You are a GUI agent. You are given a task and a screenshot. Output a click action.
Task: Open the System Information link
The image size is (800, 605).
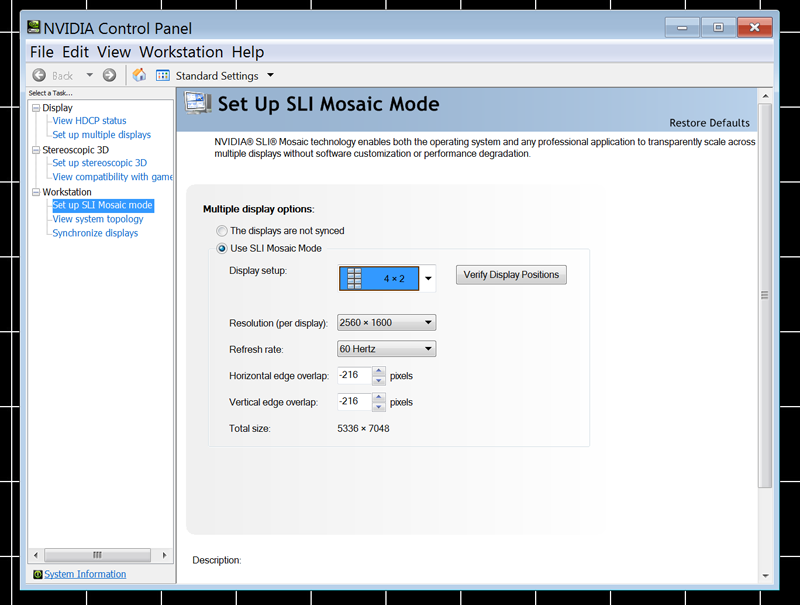point(85,574)
